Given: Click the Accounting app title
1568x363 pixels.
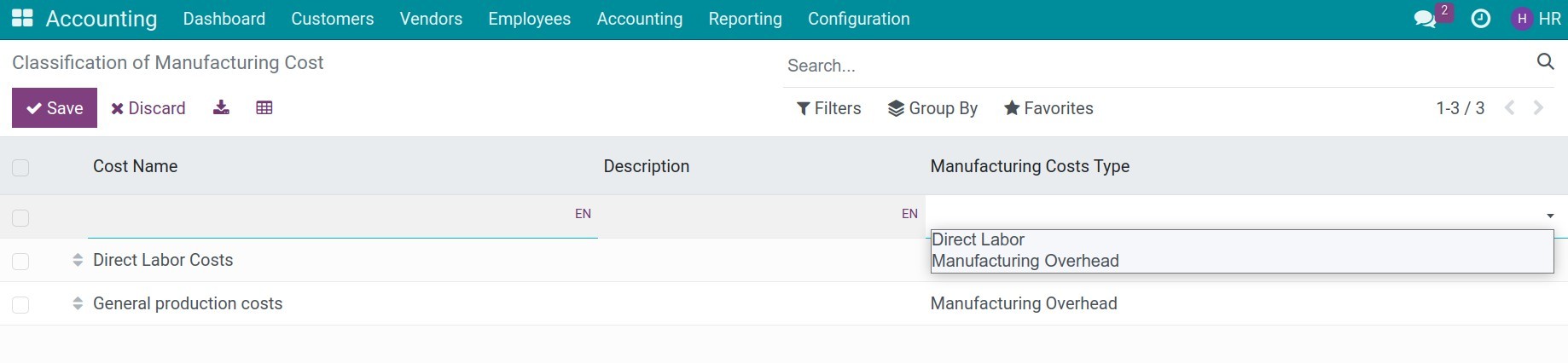Looking at the screenshot, I should [x=102, y=19].
